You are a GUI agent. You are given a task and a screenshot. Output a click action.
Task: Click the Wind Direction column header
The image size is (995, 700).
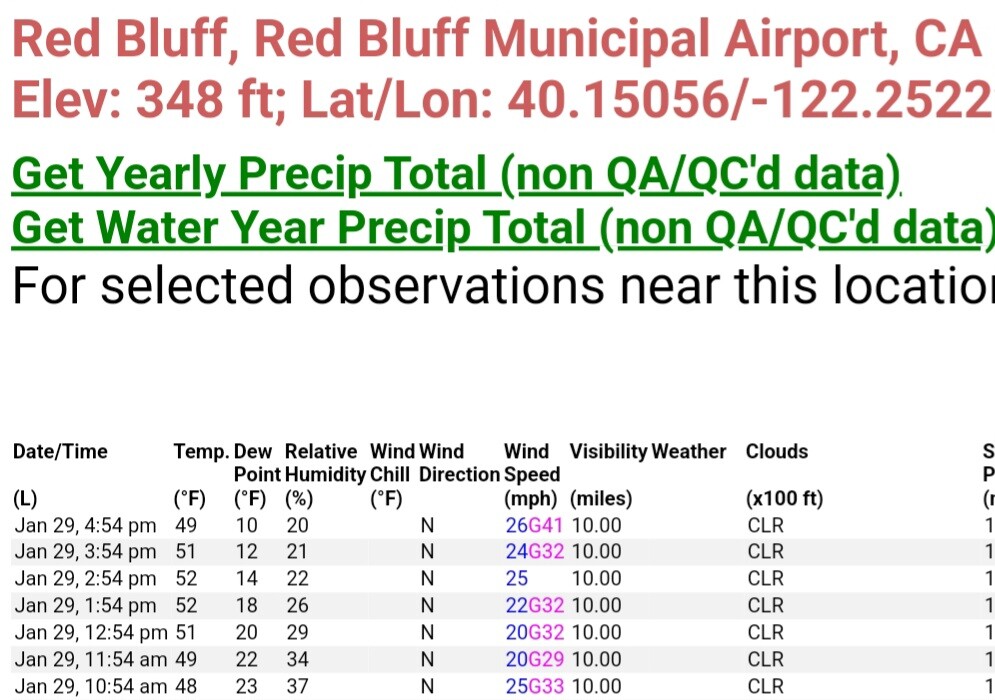point(459,463)
